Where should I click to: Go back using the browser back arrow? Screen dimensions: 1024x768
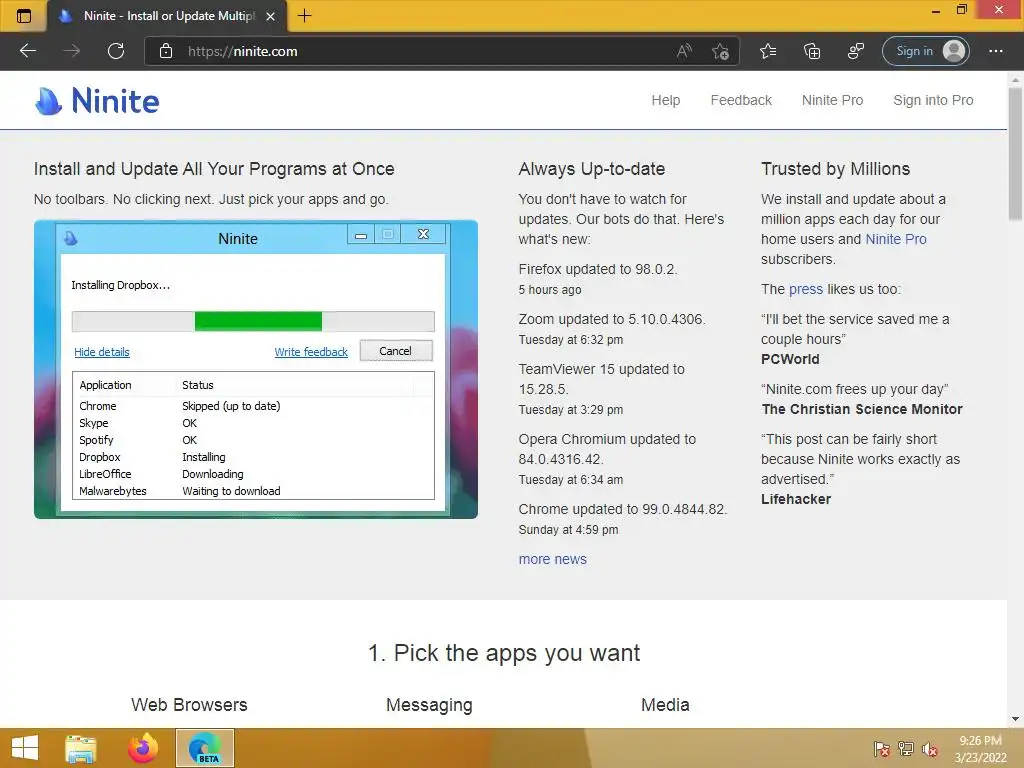pos(28,51)
